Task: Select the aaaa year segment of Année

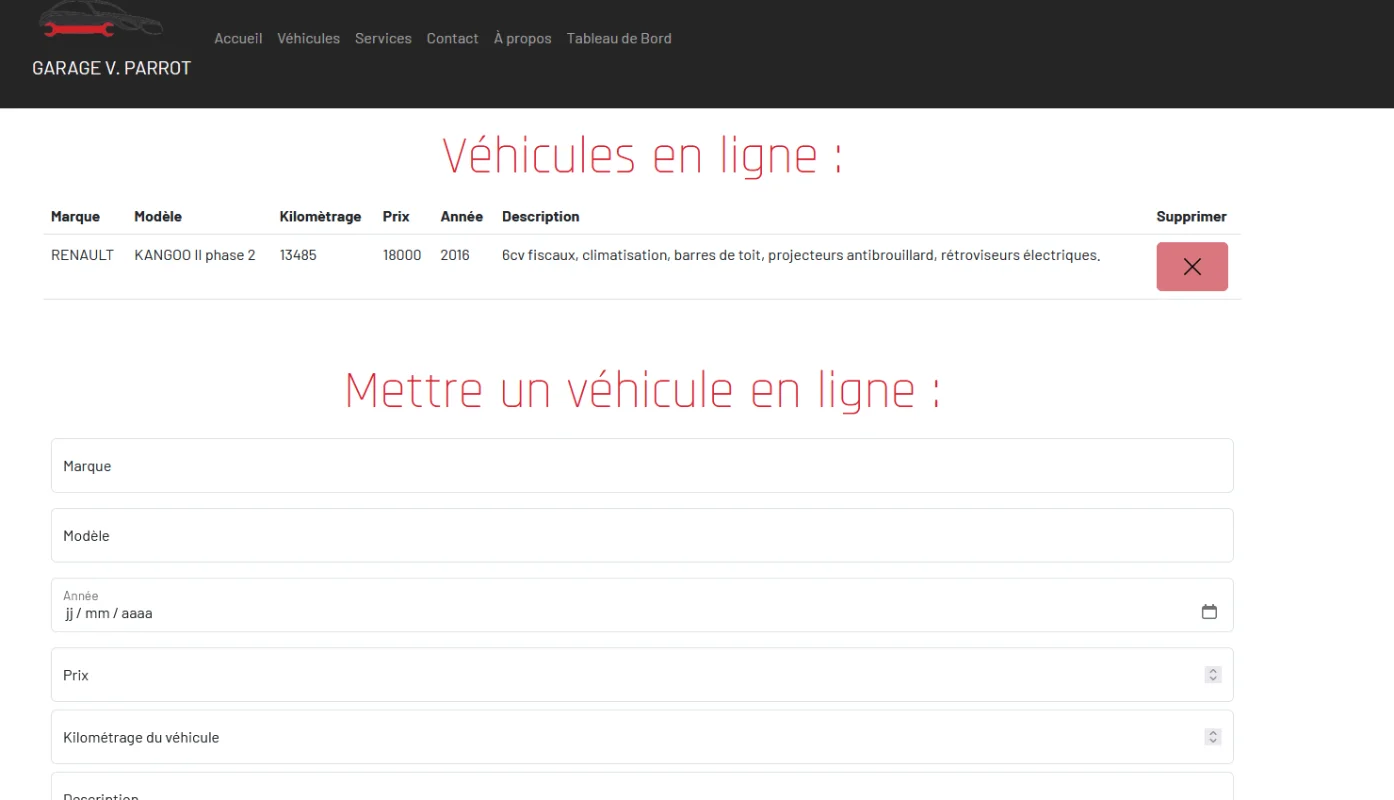Action: coord(137,613)
